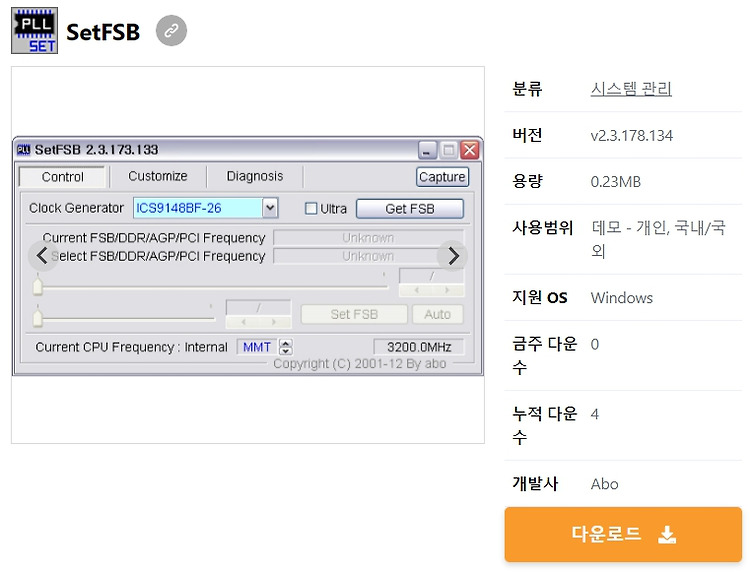This screenshot has width=750, height=572.
Task: Show previous screenshot with left arrow
Action: point(42,255)
